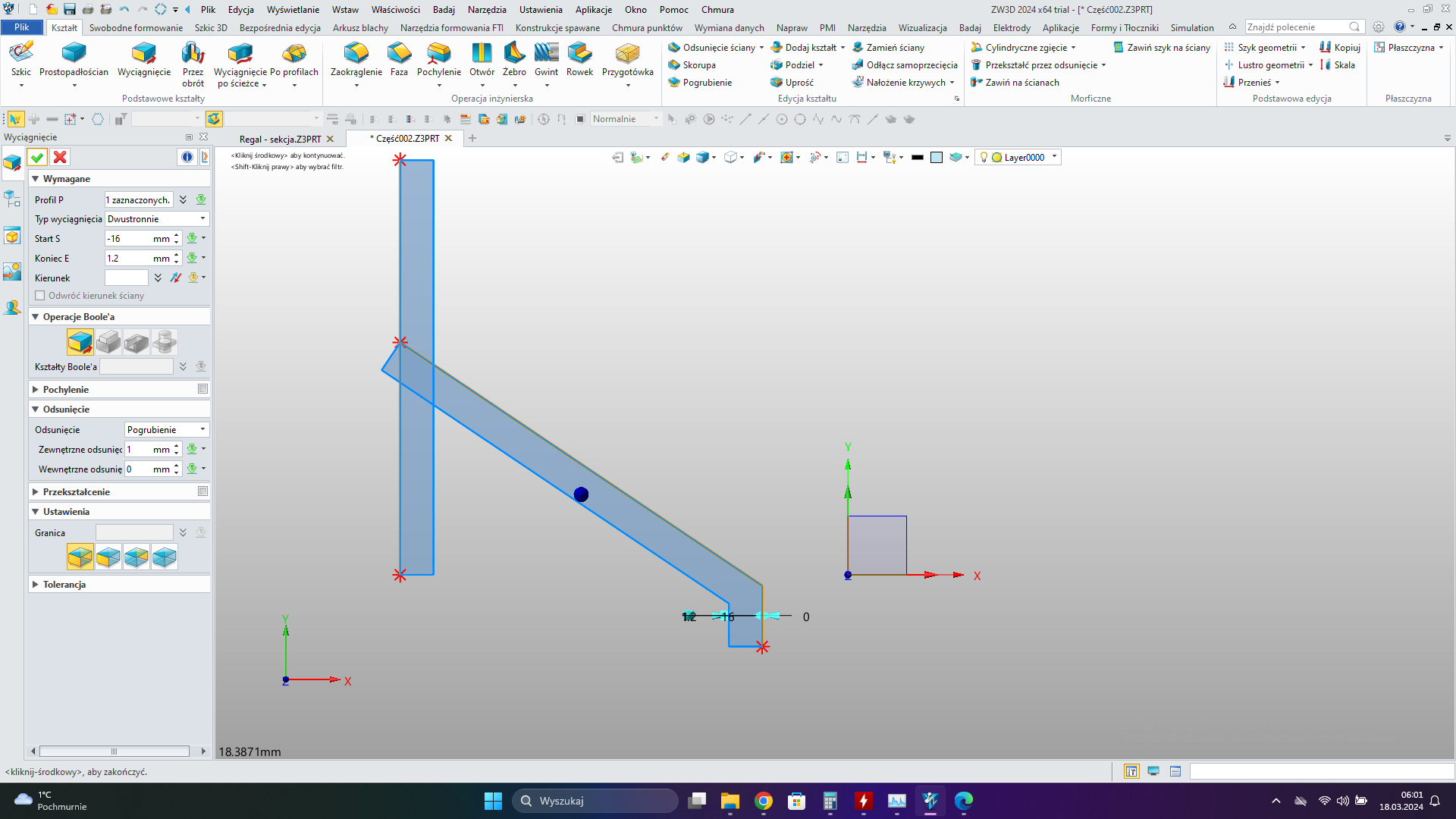Click the Otwór hole tool
This screenshot has height=819, width=1456.
(482, 59)
